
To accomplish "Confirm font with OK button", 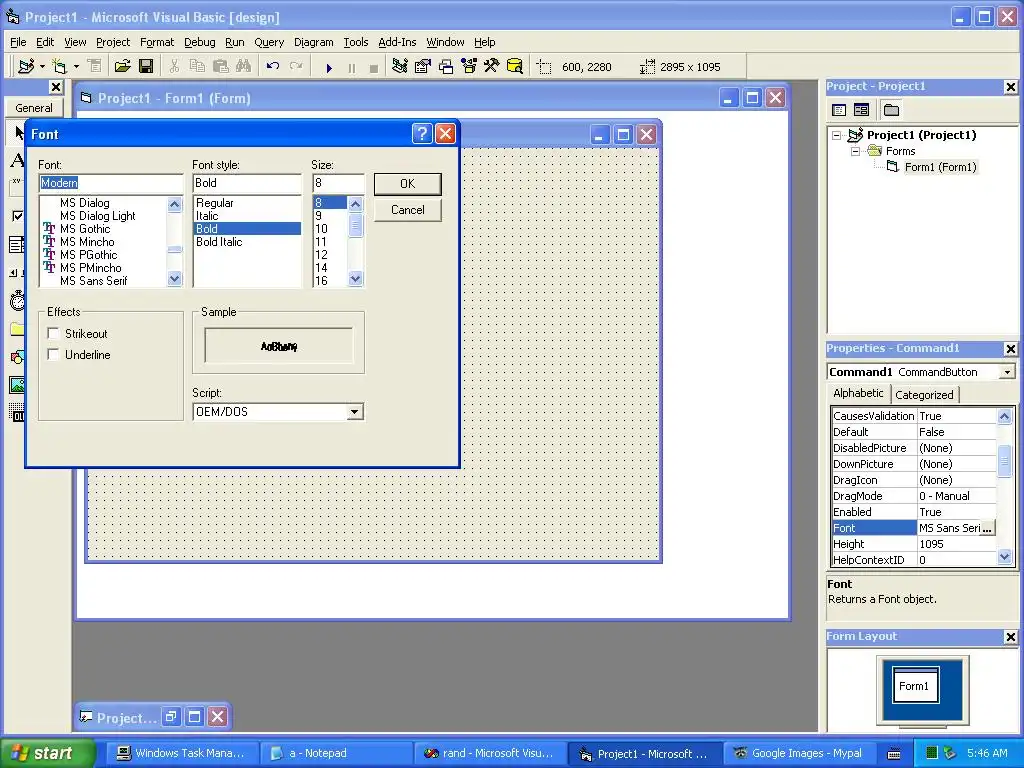I will point(408,184).
